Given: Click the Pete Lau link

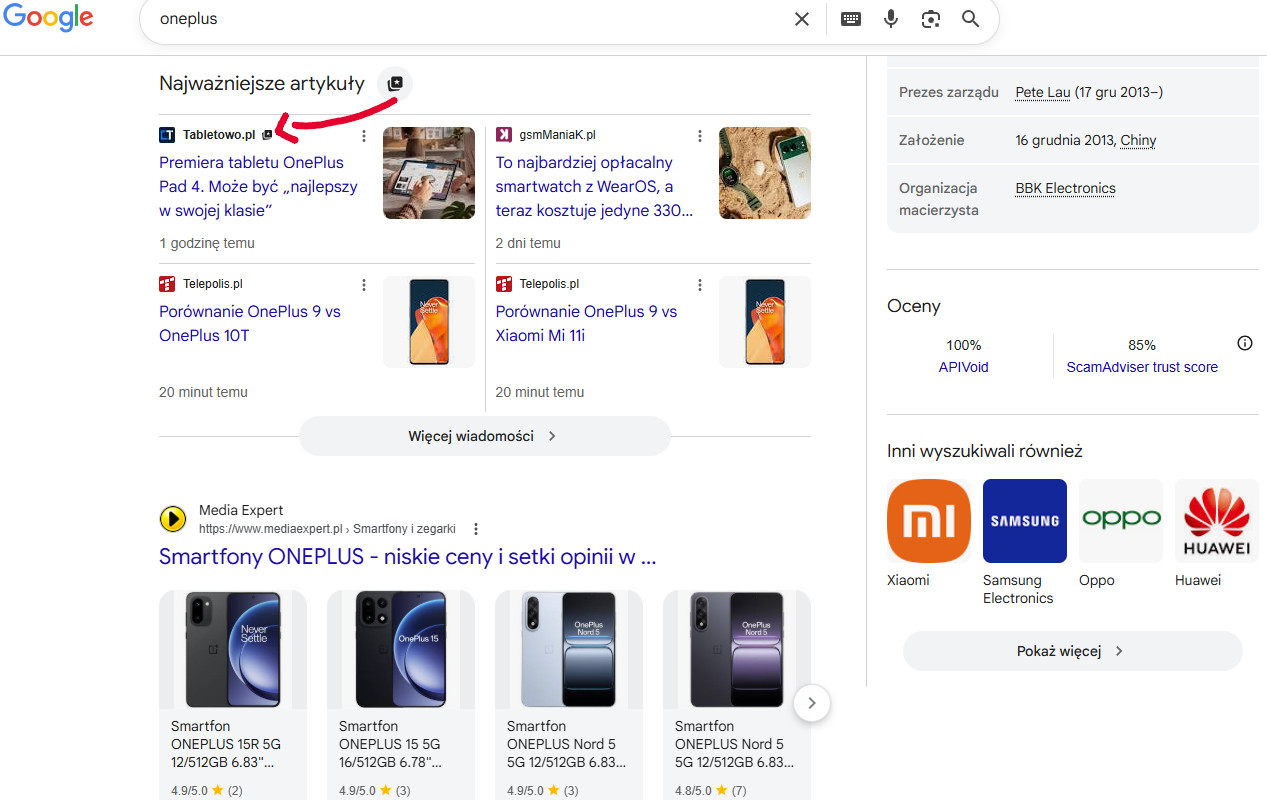Looking at the screenshot, I should click(x=1043, y=92).
